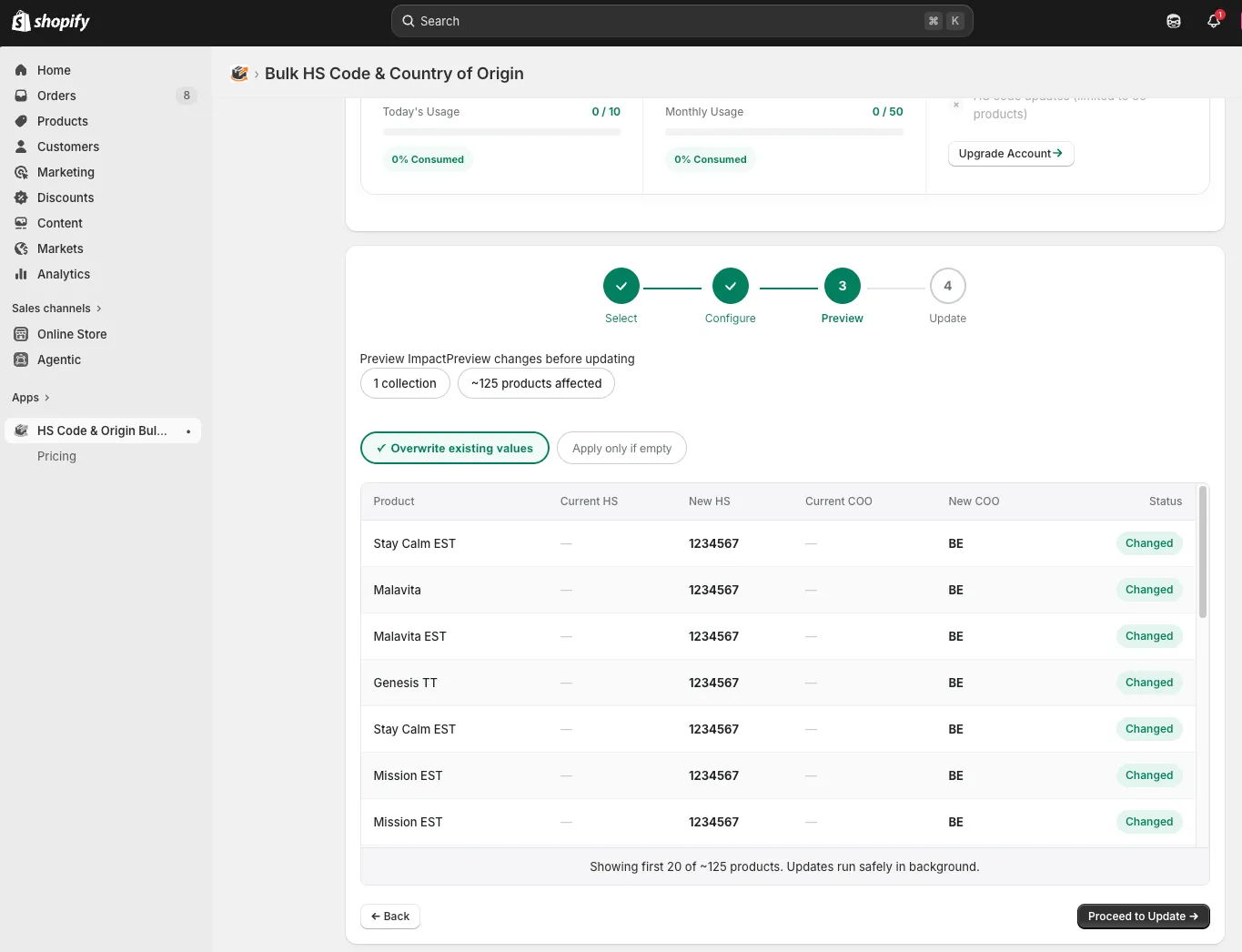Click the Shopify logo
Image resolution: width=1242 pixels, height=952 pixels.
(x=51, y=21)
